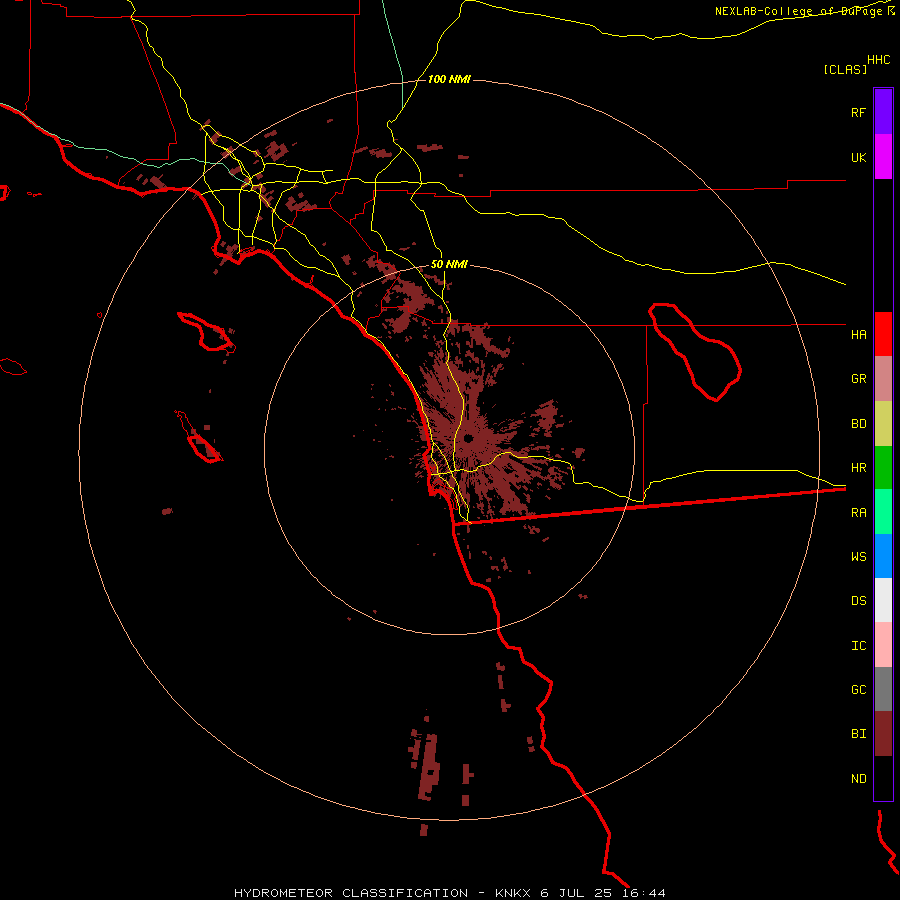Click the radar site center dot
The width and height of the screenshot is (900, 900).
click(468, 439)
